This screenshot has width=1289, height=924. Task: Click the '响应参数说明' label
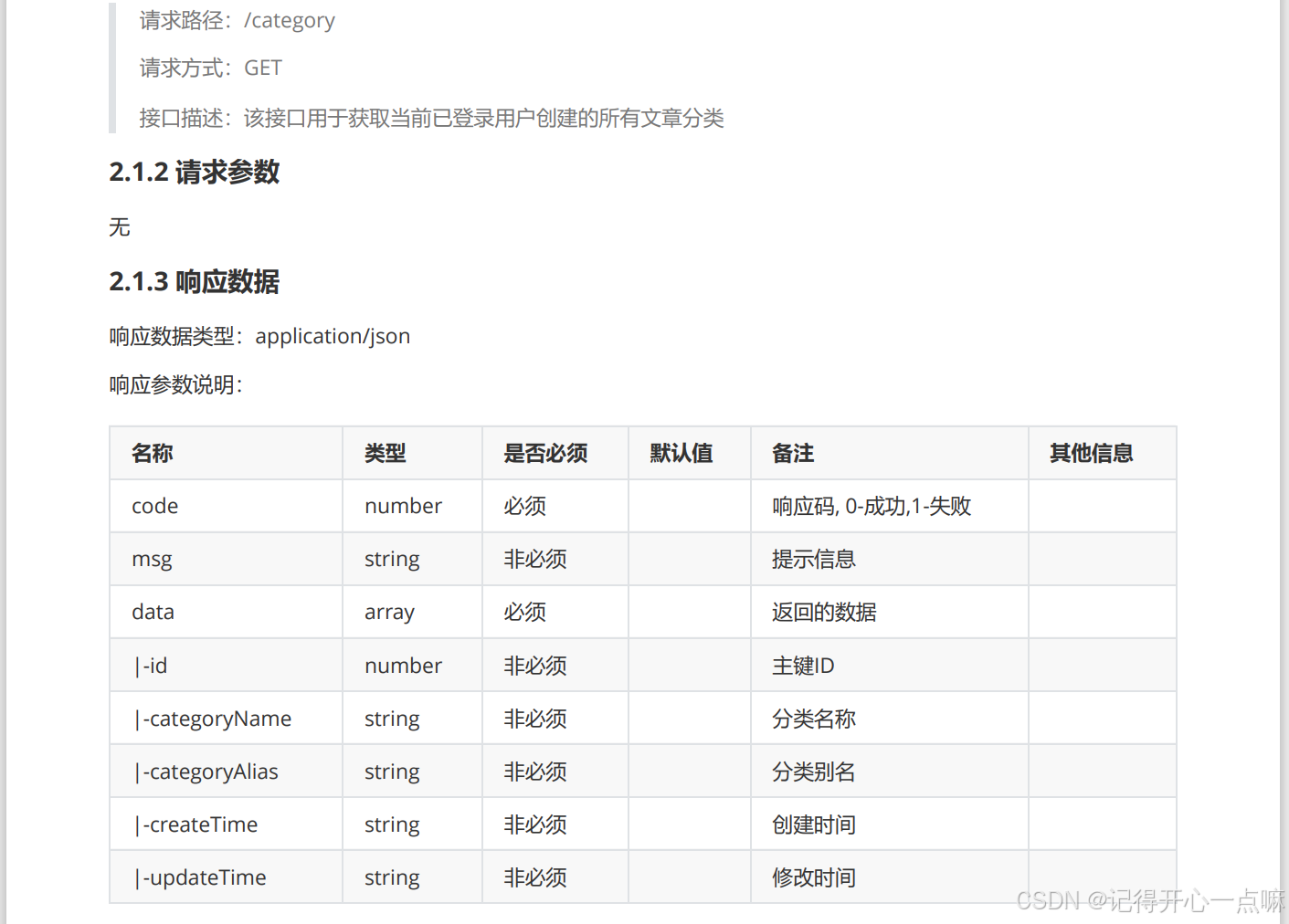click(176, 385)
